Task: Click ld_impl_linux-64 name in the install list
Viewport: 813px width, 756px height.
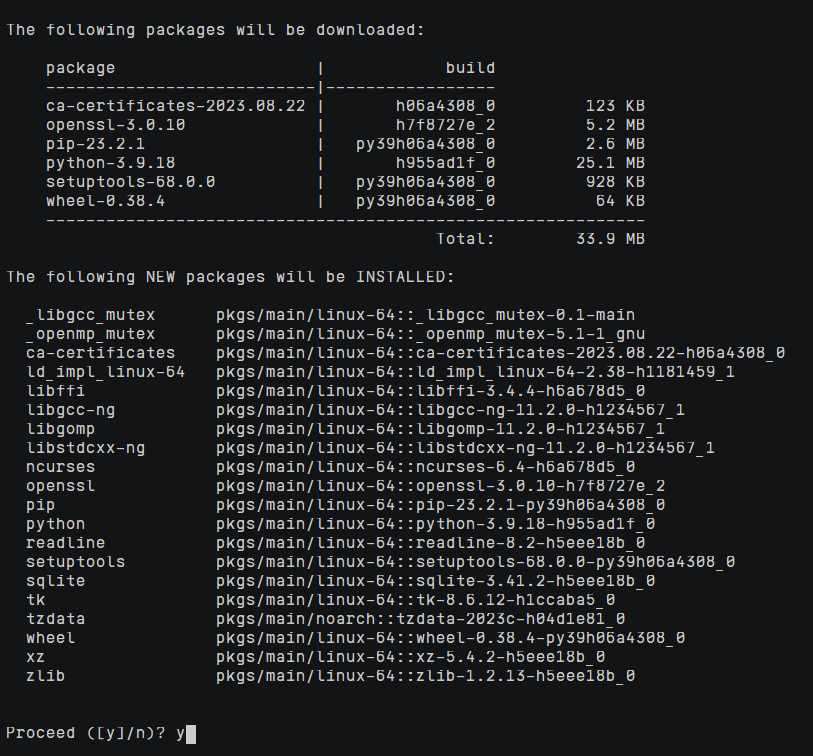Action: pos(105,372)
